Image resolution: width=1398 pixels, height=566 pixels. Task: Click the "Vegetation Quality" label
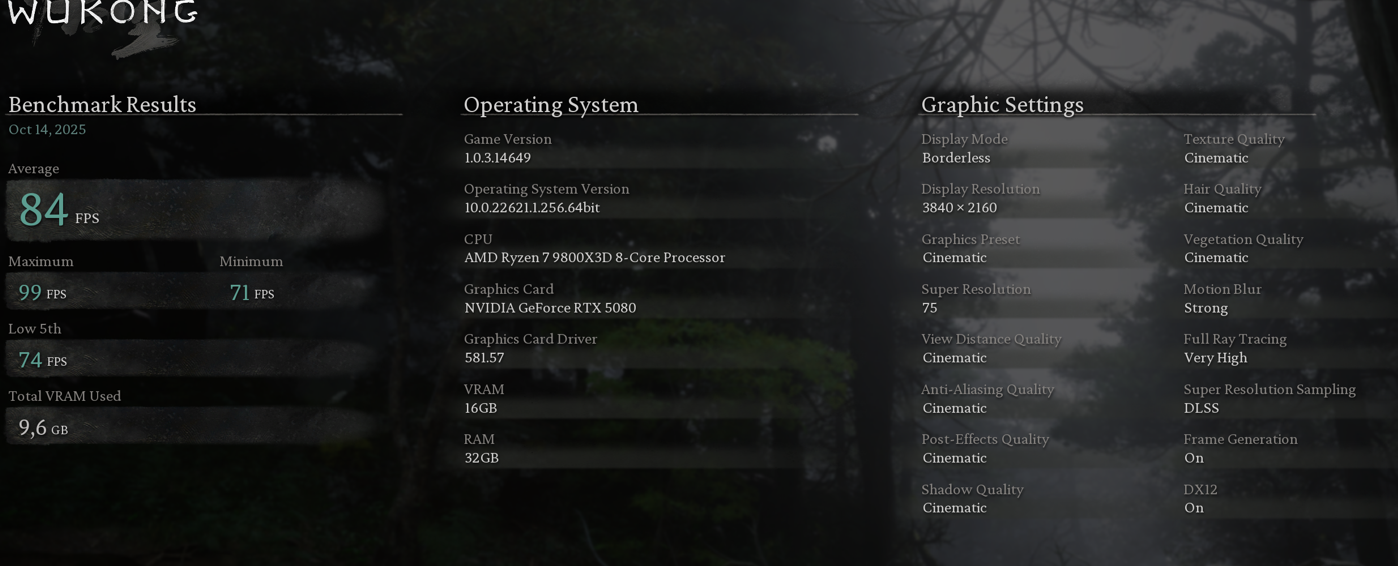click(1243, 239)
